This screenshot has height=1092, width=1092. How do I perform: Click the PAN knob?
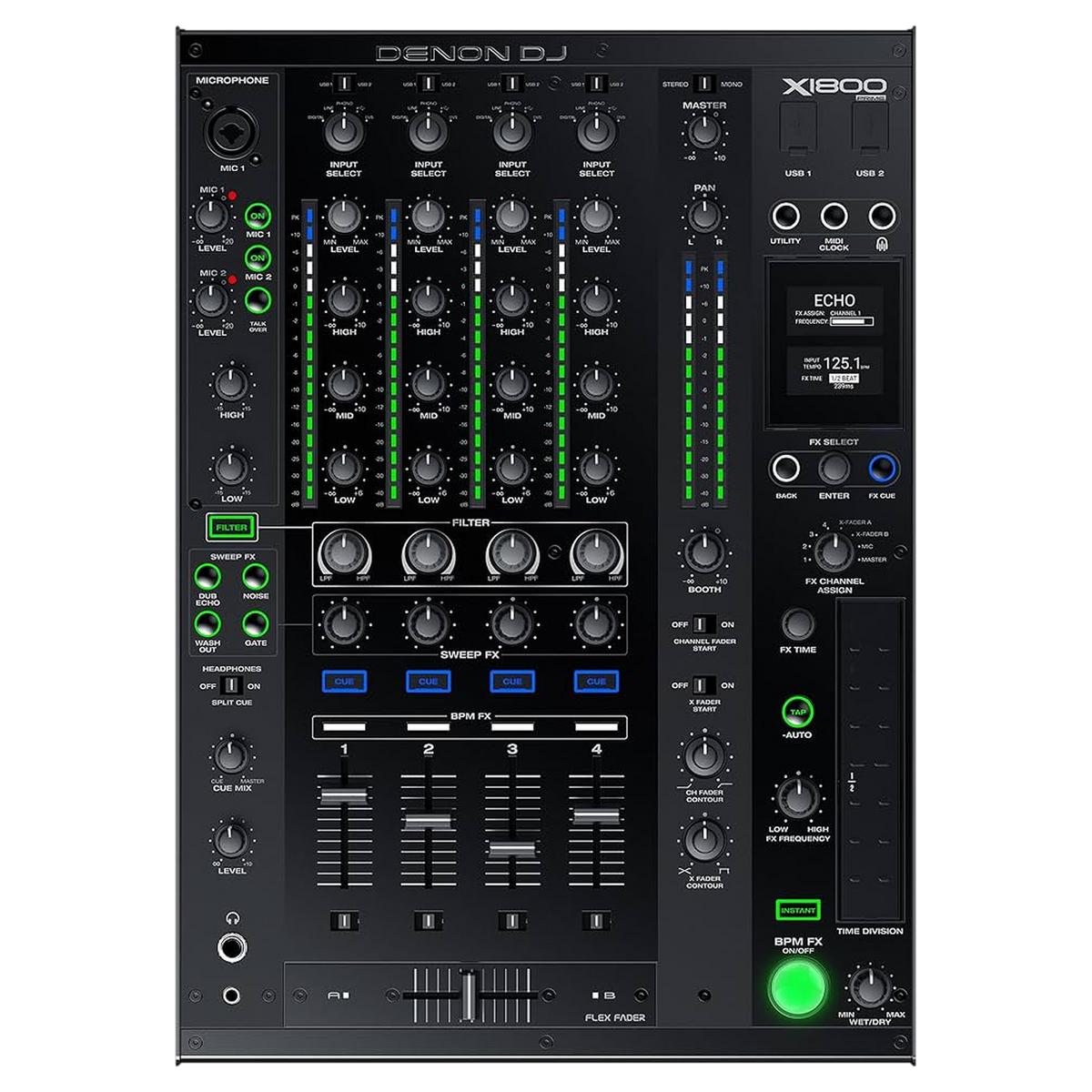703,216
